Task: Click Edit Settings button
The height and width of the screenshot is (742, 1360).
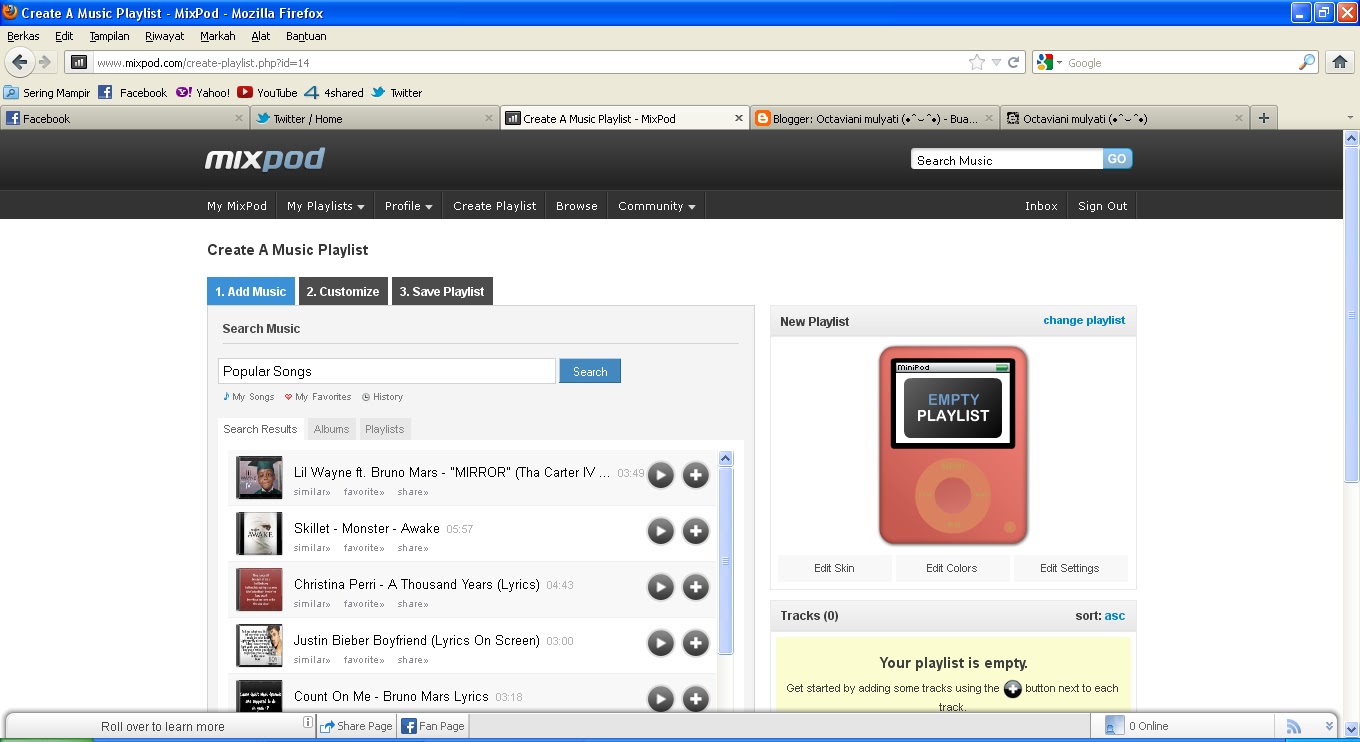Action: (x=1070, y=568)
